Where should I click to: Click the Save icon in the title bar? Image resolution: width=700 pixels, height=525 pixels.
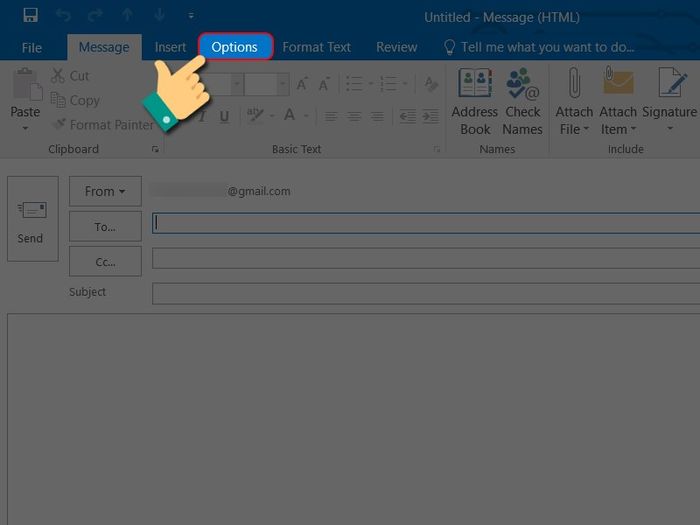(x=31, y=16)
